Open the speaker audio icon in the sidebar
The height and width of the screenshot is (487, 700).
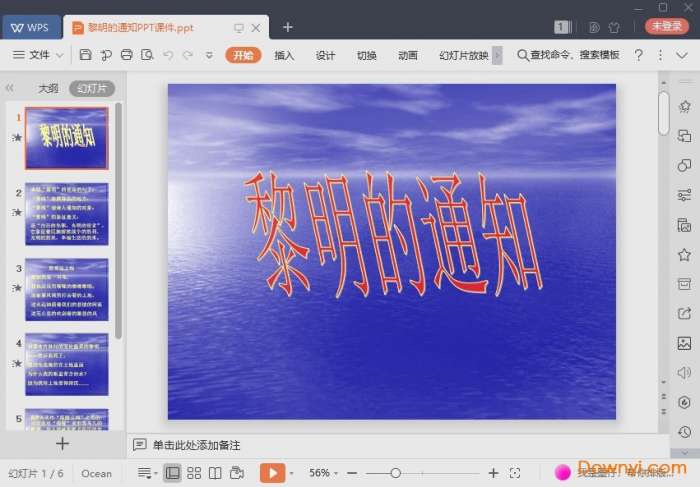pos(684,372)
